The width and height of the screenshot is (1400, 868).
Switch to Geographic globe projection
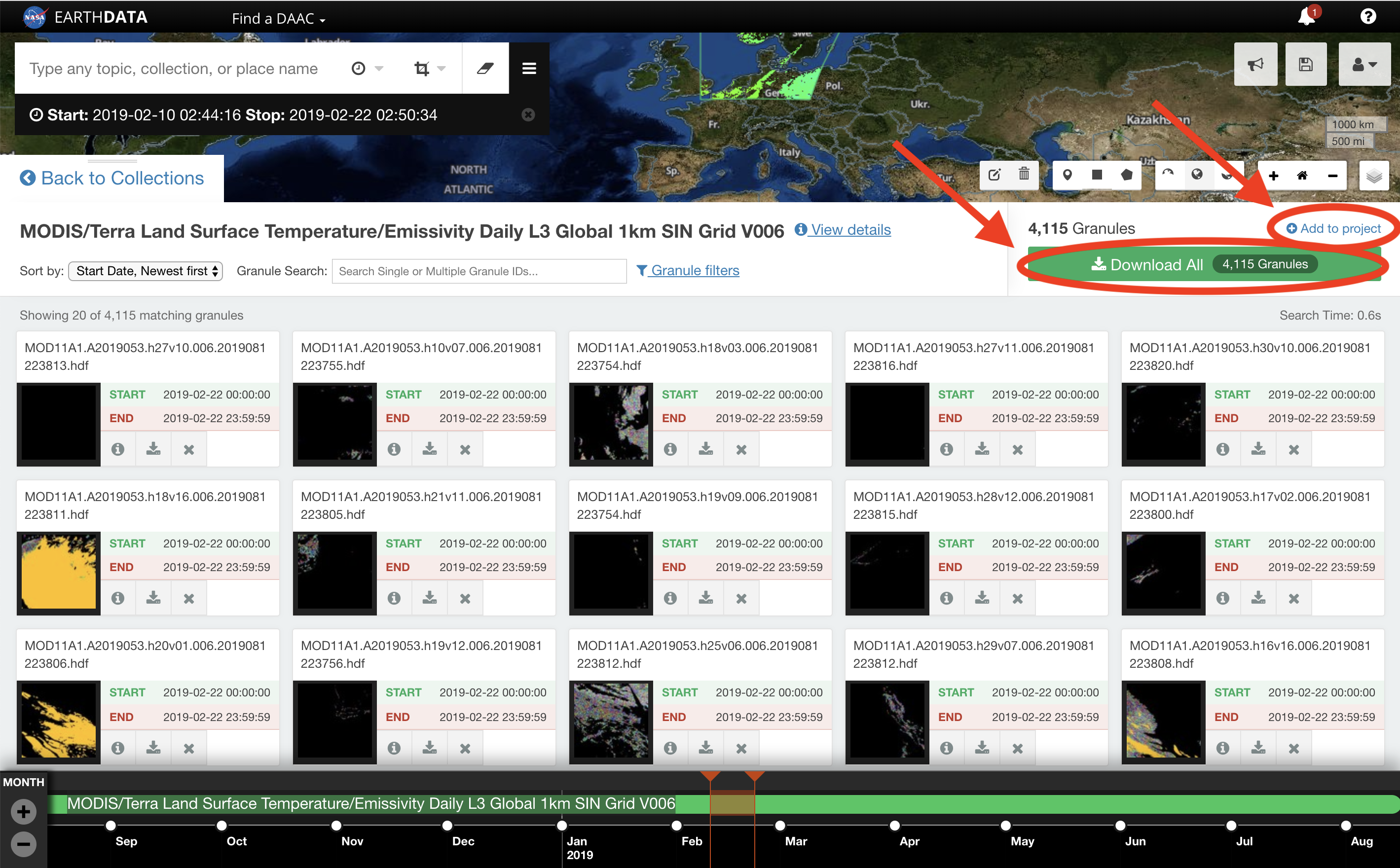click(x=1197, y=175)
